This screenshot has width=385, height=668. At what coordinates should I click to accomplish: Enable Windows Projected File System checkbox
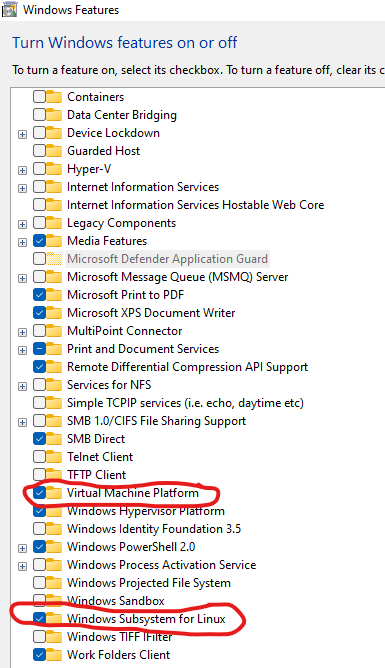(x=39, y=583)
